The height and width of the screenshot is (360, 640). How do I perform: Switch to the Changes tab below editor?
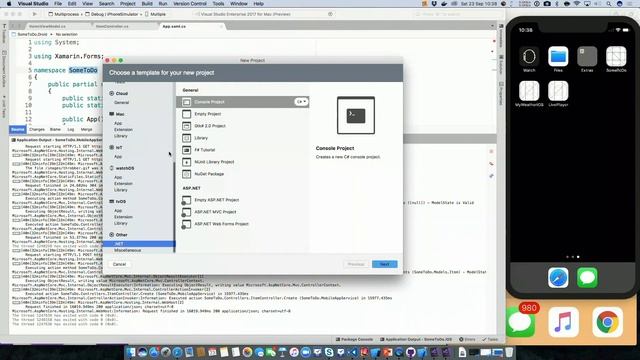coord(37,129)
